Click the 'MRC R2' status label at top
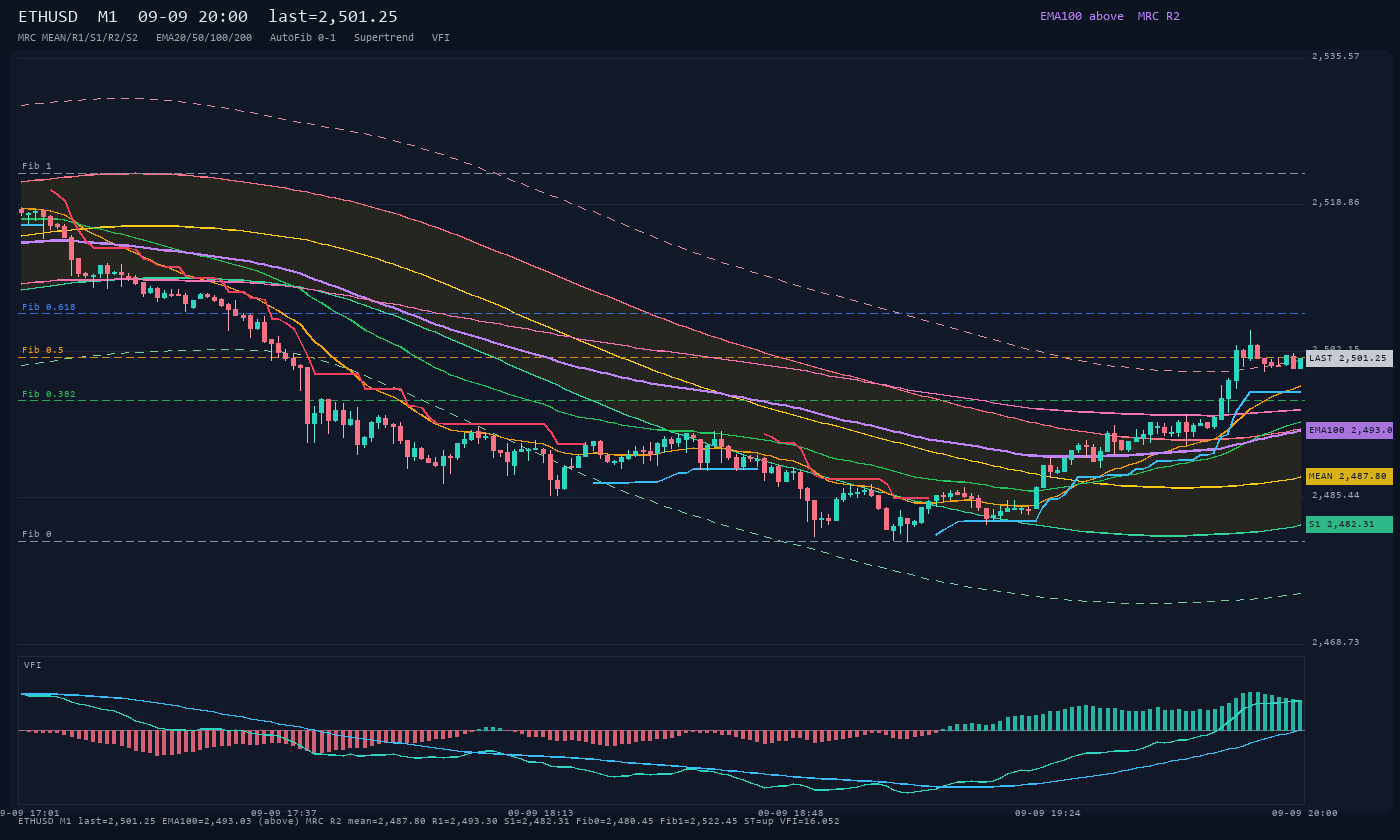This screenshot has width=1400, height=840. (x=1158, y=16)
